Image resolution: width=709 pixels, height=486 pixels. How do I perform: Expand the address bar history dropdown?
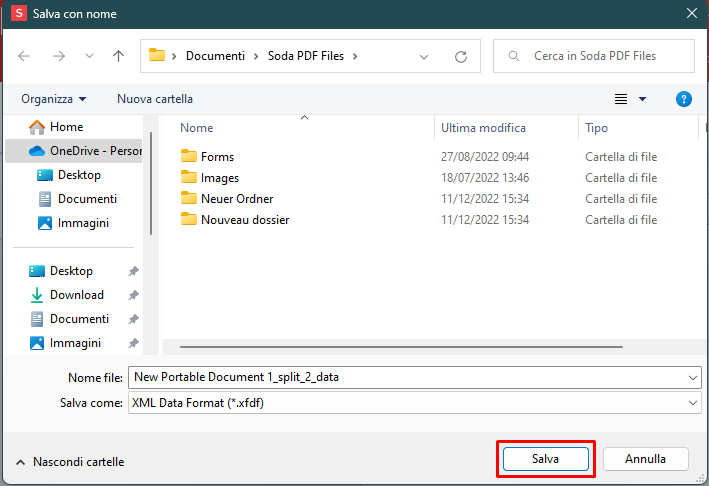click(x=424, y=57)
